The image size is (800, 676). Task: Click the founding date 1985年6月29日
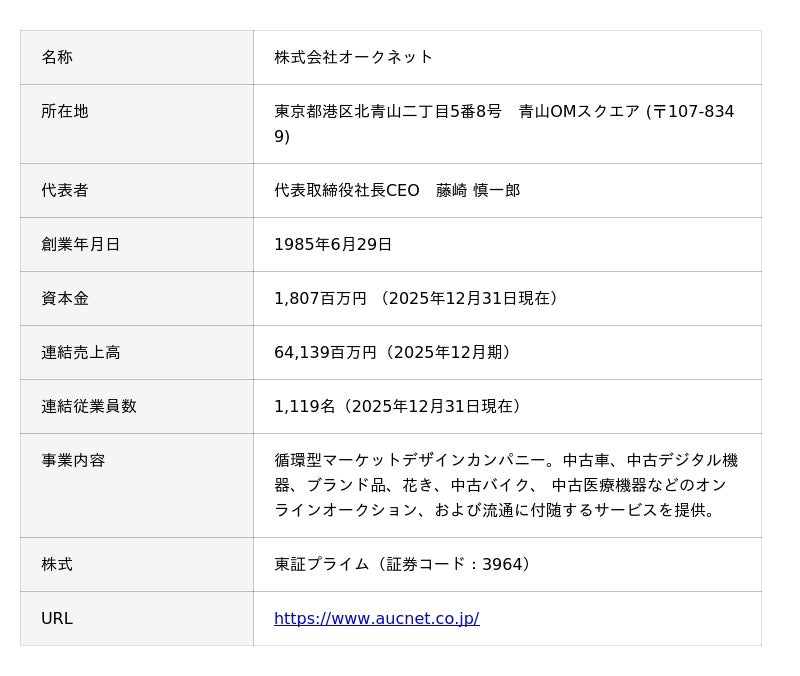333,244
